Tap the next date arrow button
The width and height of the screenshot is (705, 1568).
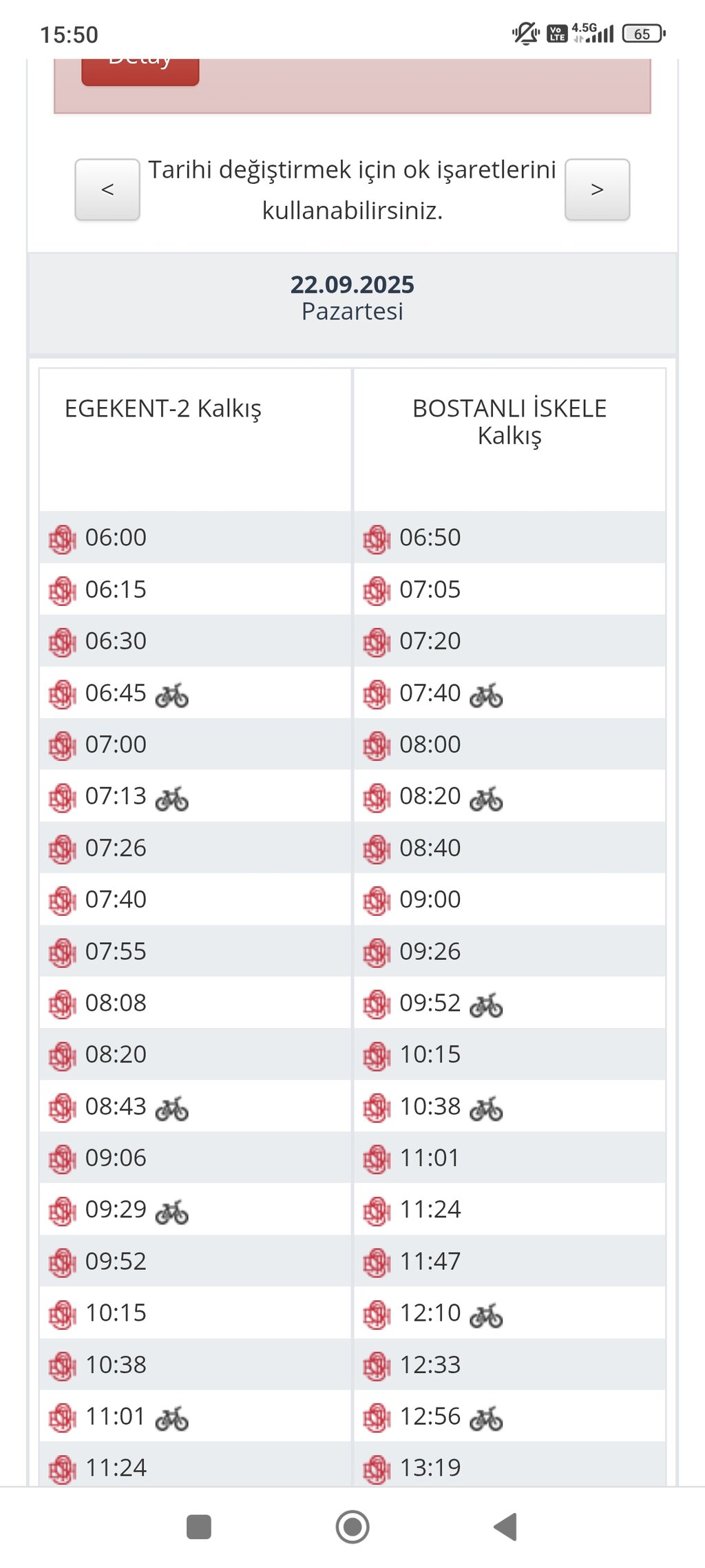[597, 189]
